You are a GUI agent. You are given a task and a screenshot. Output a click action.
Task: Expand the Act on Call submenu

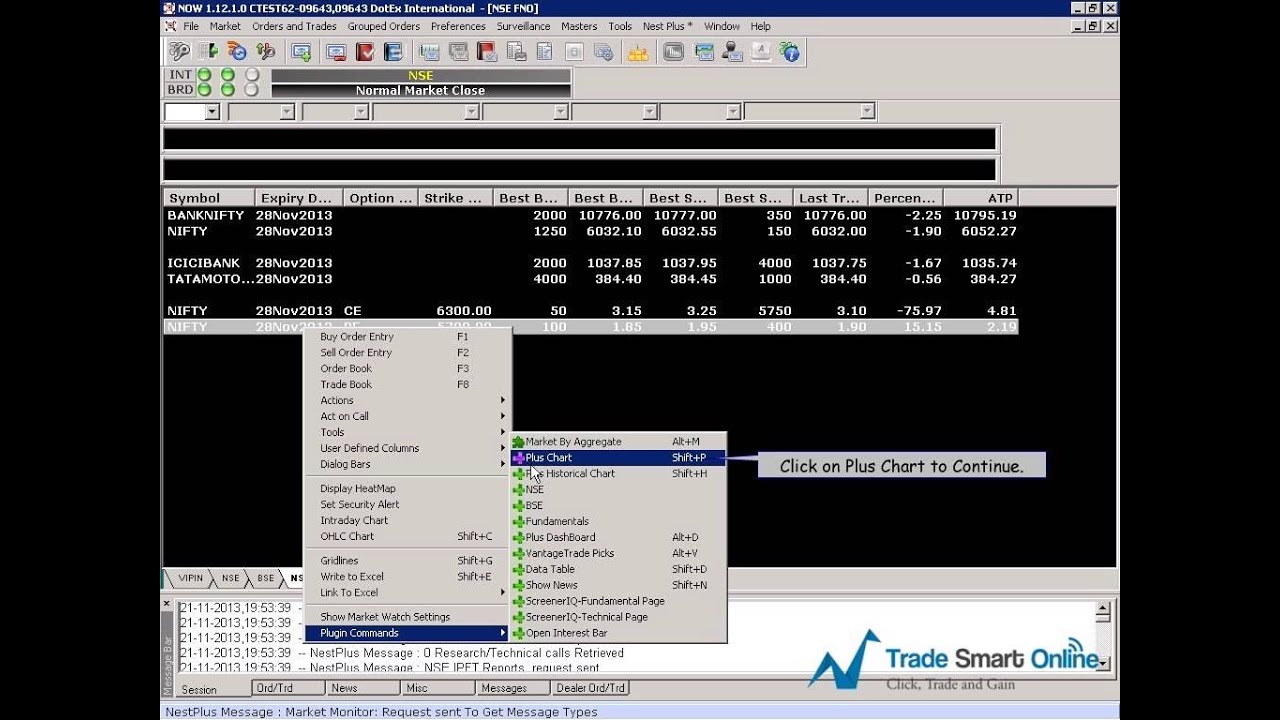coord(407,417)
